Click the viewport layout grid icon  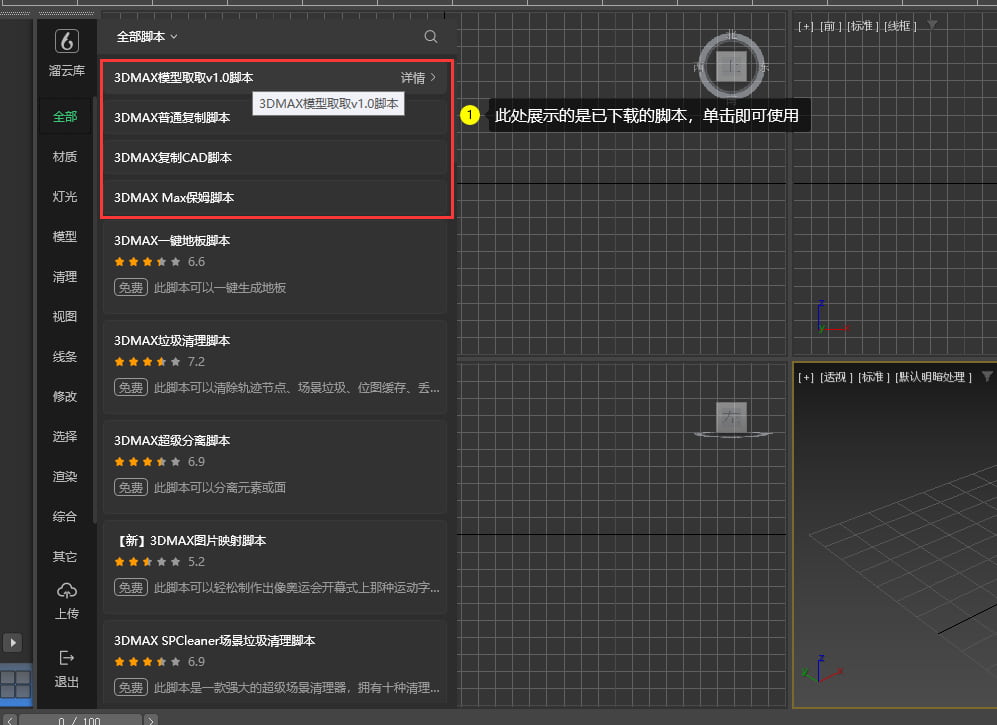[x=15, y=684]
